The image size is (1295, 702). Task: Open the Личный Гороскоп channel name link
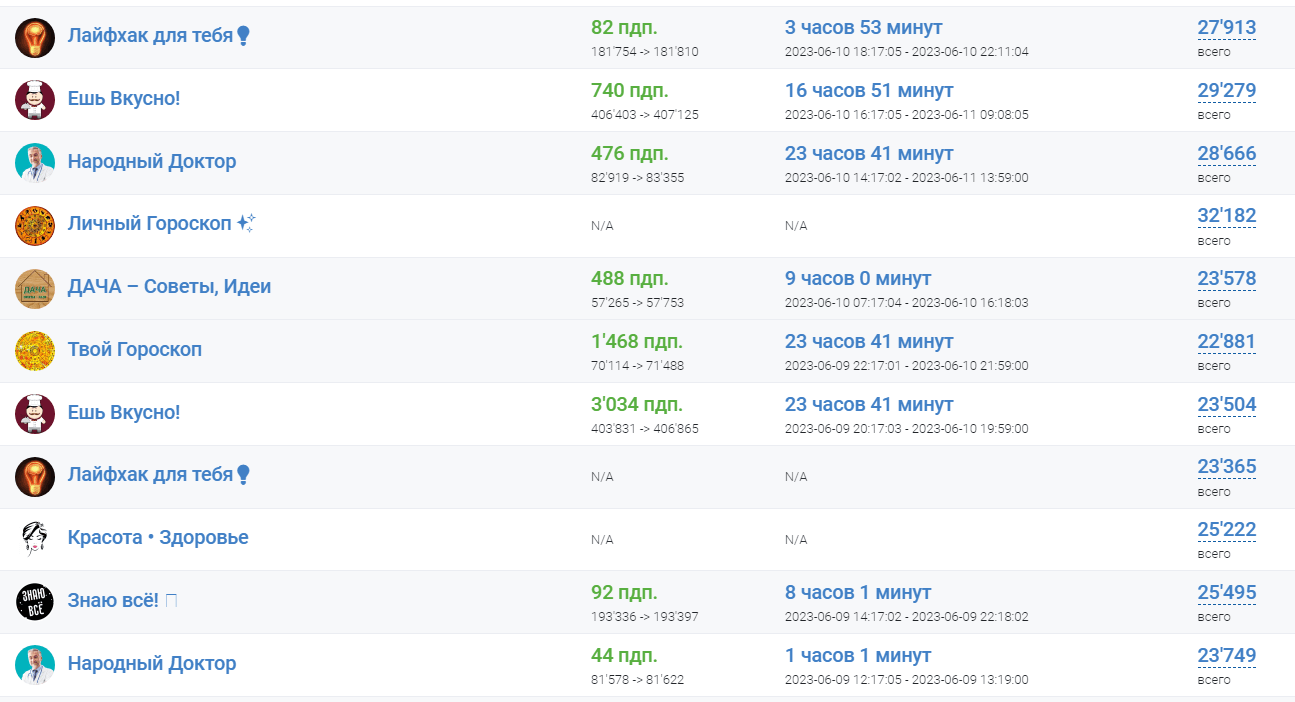[x=149, y=223]
